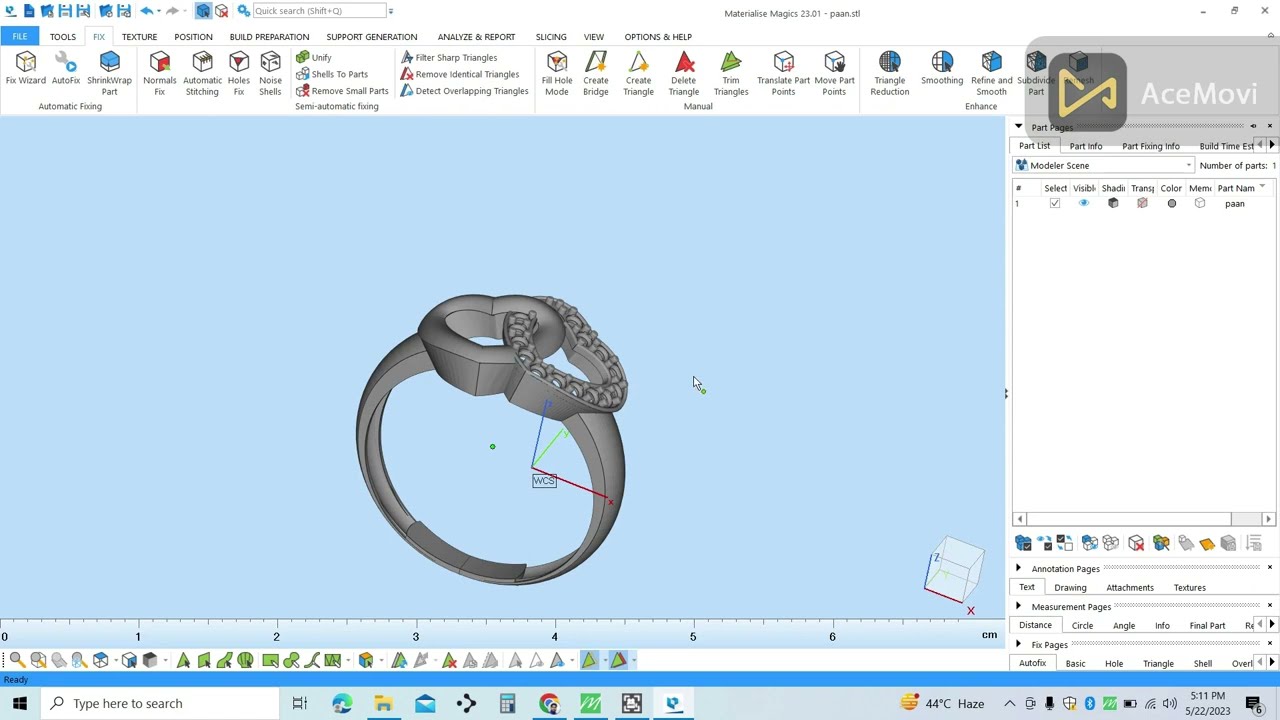Expand part list column options arrow
The height and width of the screenshot is (720, 1280).
click(1262, 187)
